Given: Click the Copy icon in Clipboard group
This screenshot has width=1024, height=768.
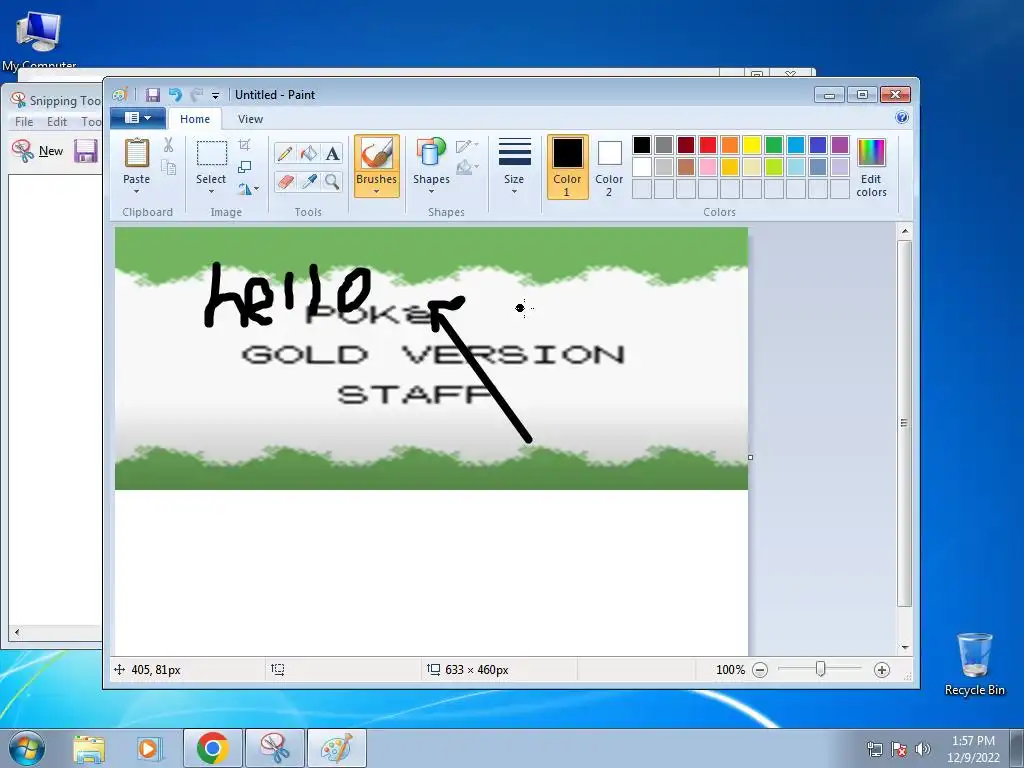Looking at the screenshot, I should pyautogui.click(x=168, y=168).
